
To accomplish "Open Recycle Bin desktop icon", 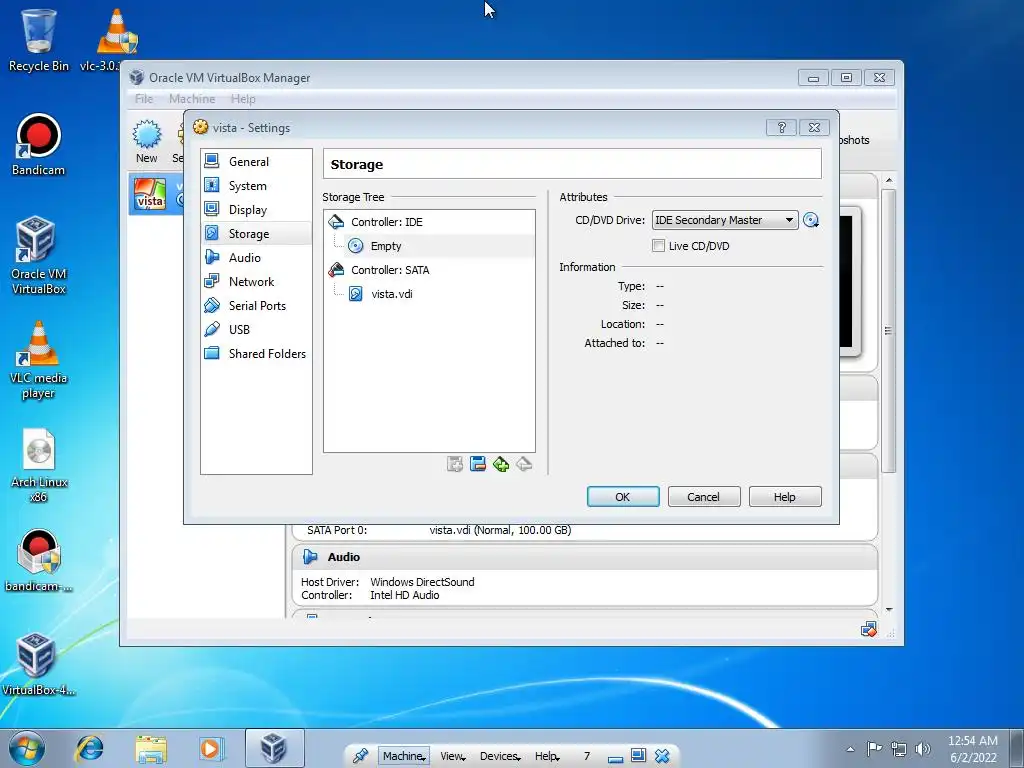I will pos(39,40).
